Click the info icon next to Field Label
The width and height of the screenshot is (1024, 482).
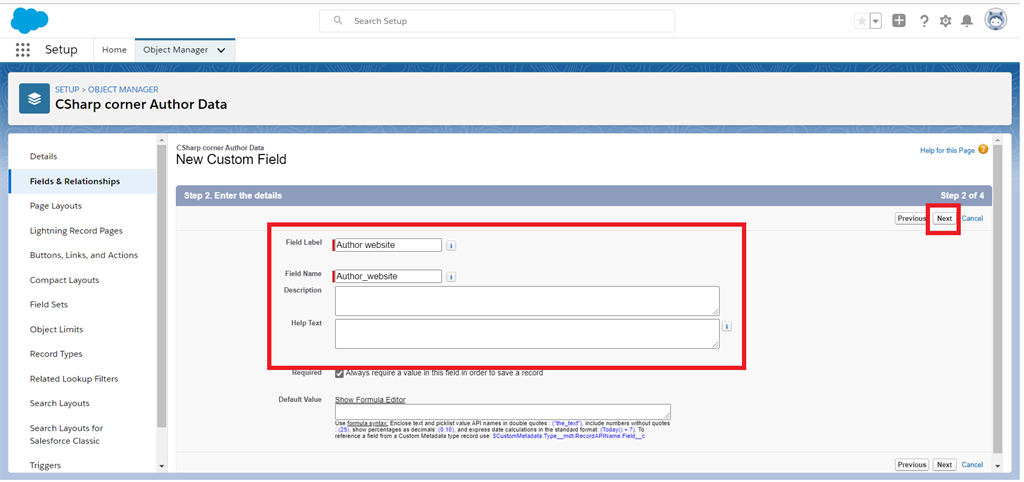point(451,246)
